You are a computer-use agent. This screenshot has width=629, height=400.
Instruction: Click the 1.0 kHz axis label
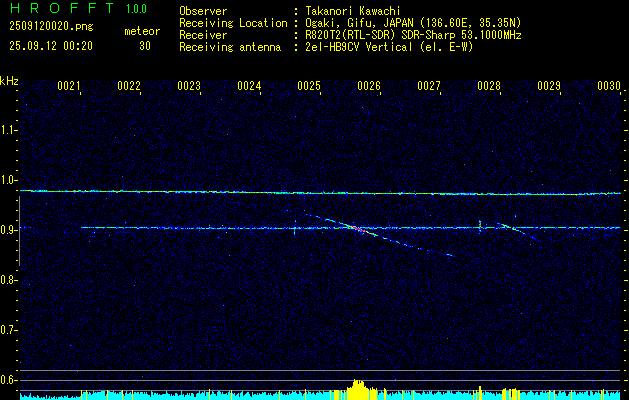point(8,180)
